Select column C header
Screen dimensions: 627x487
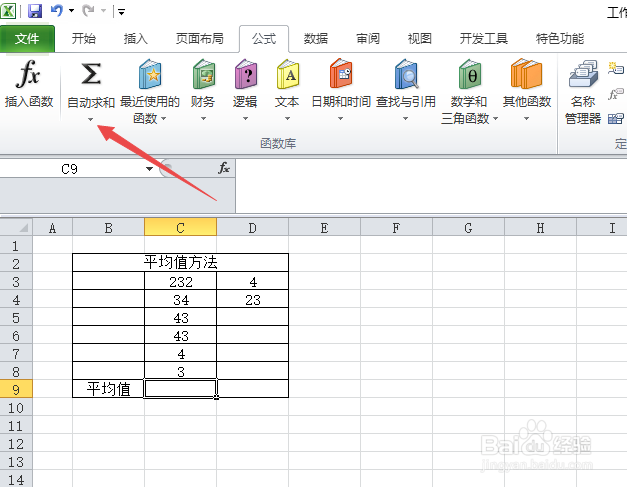pos(180,228)
